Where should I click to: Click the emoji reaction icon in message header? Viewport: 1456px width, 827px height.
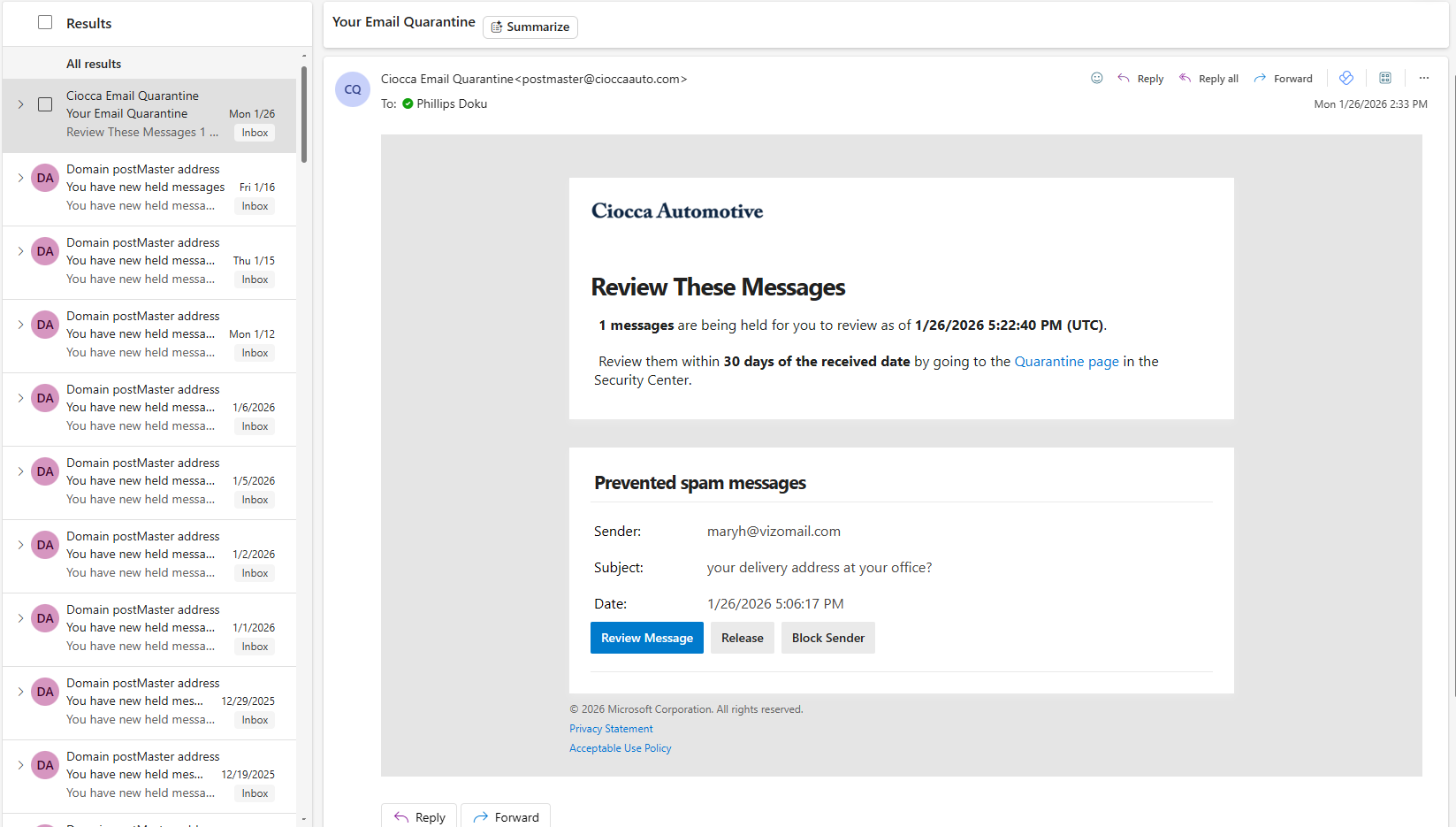point(1096,78)
